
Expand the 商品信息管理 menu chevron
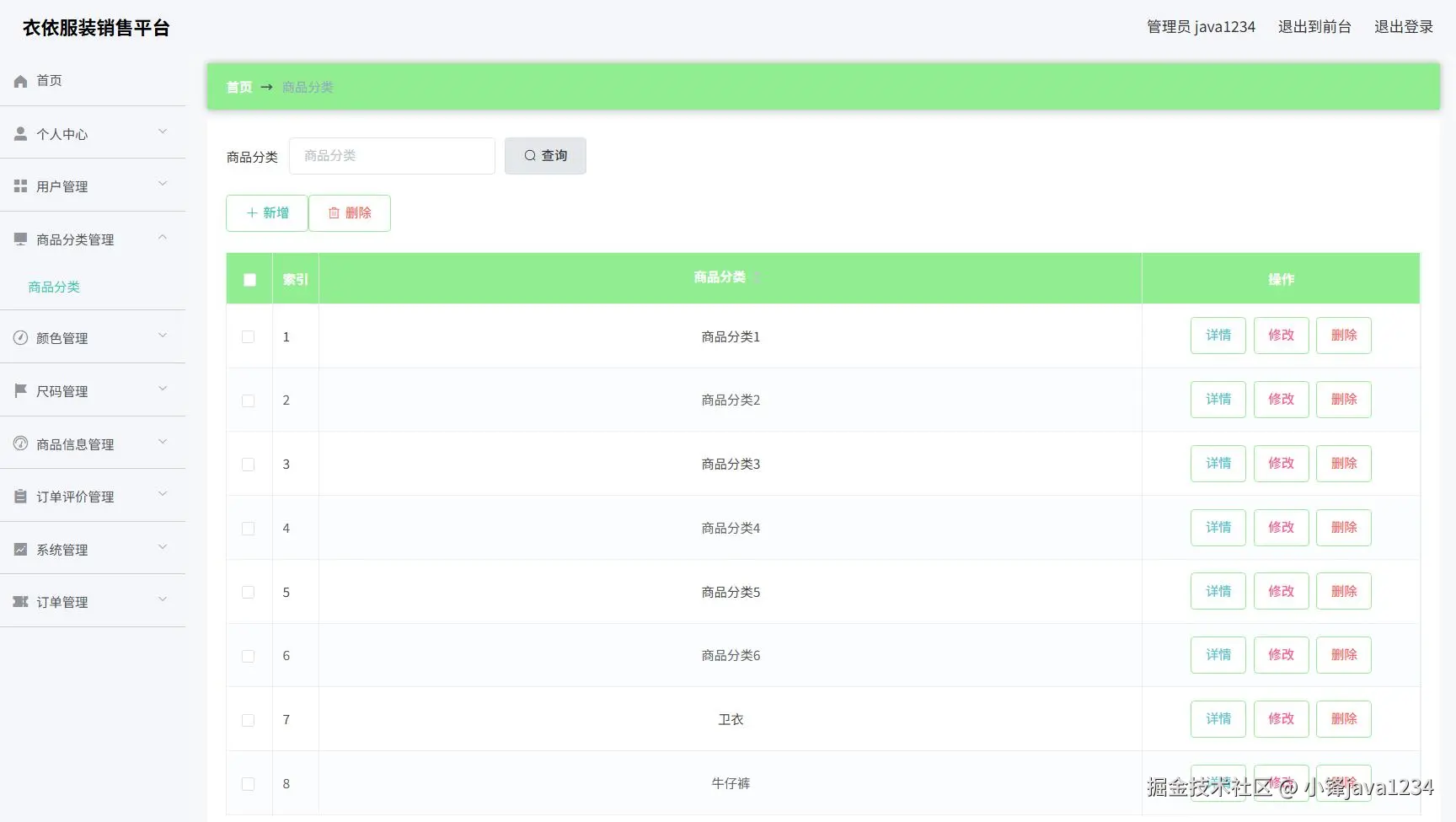pyautogui.click(x=163, y=442)
